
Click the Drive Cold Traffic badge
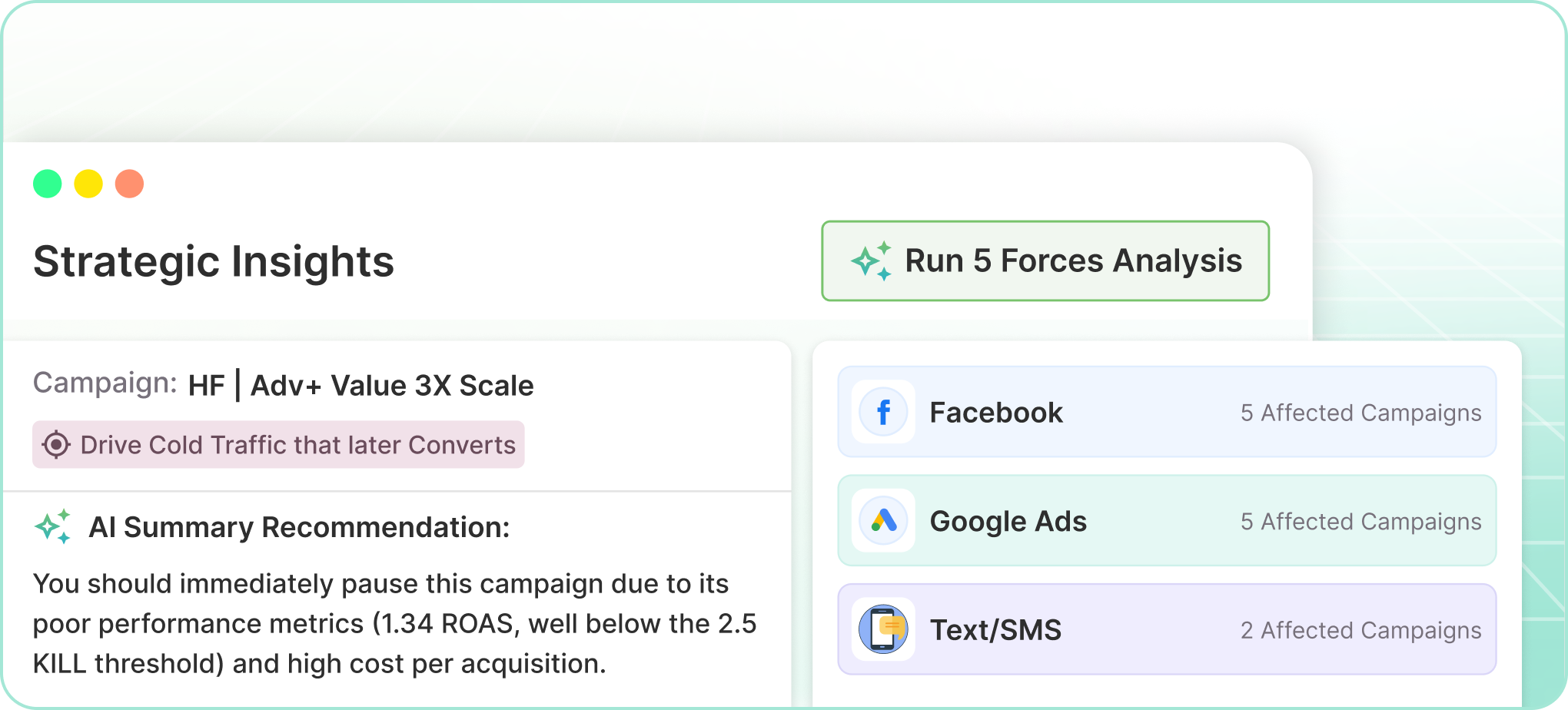coord(278,444)
